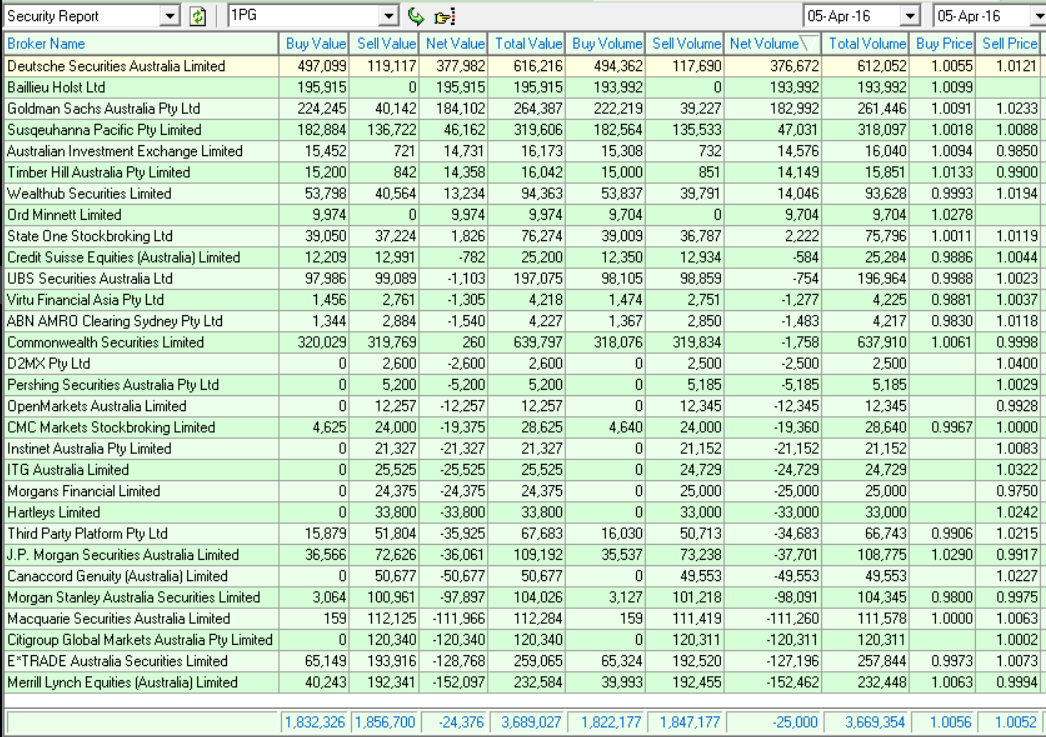Select Pershing Securities Australia Pty Ltd

coord(113,386)
